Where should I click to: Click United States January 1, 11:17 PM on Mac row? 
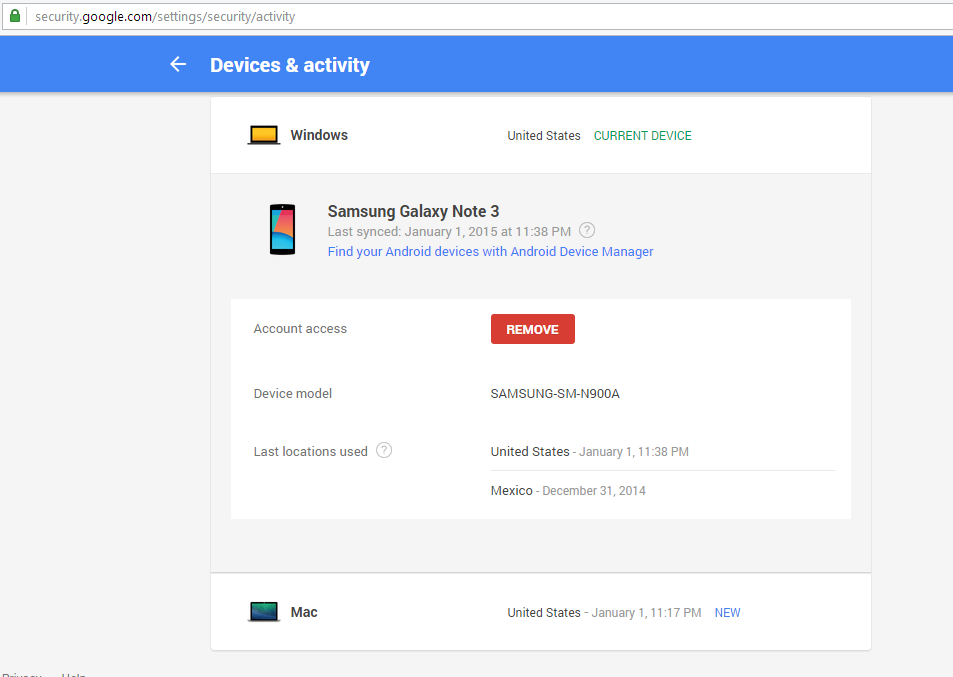604,613
